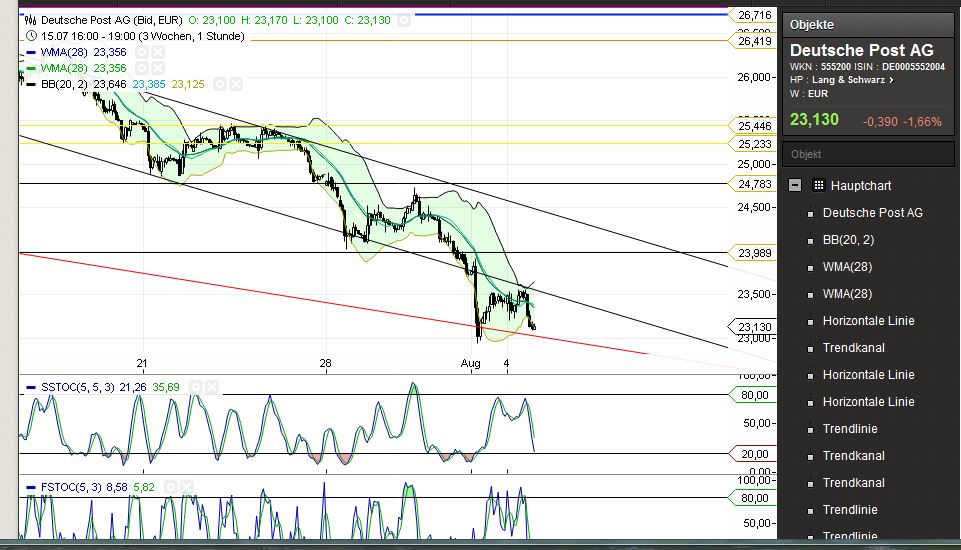The width and height of the screenshot is (961, 550).
Task: Click the 15.07 16:00 - 19:00 time range text
Action: tap(143, 36)
